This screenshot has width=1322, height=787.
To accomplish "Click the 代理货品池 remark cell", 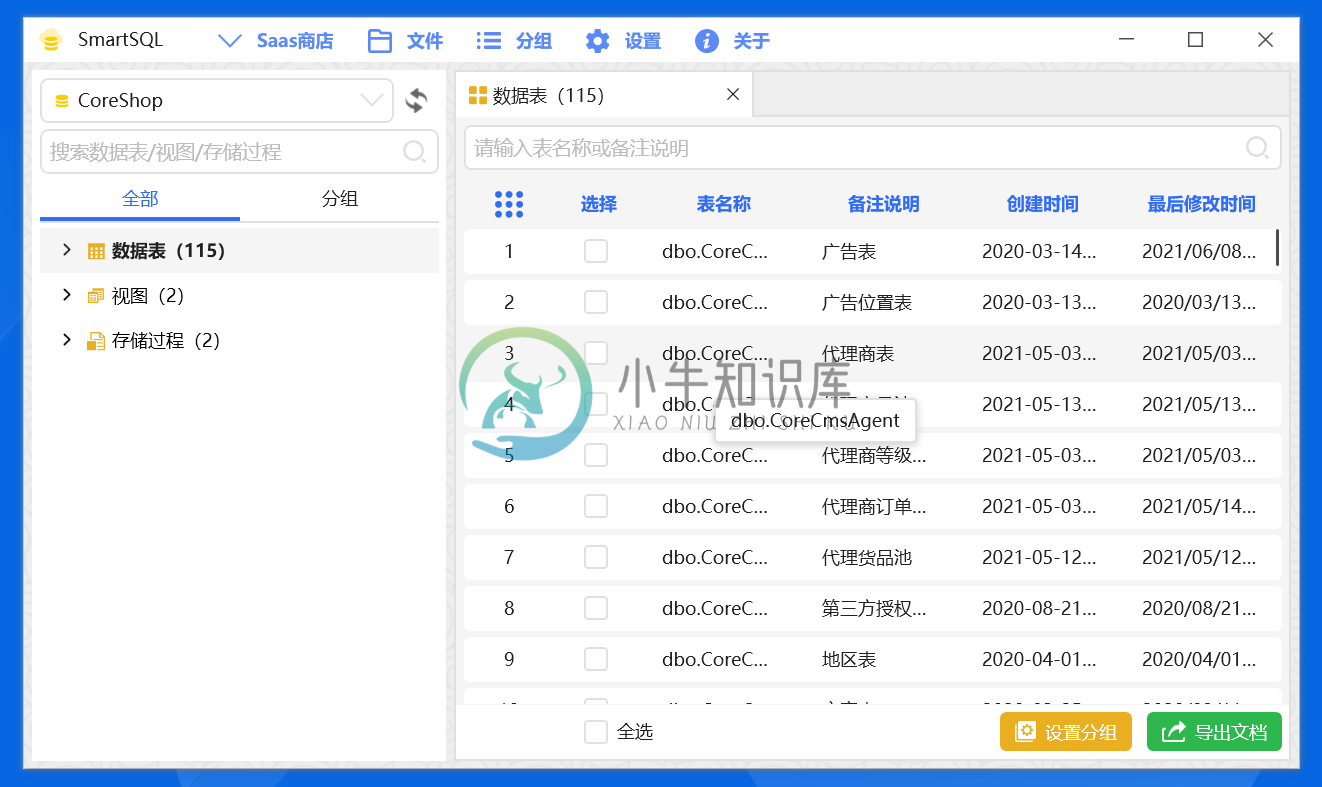I will (867, 558).
